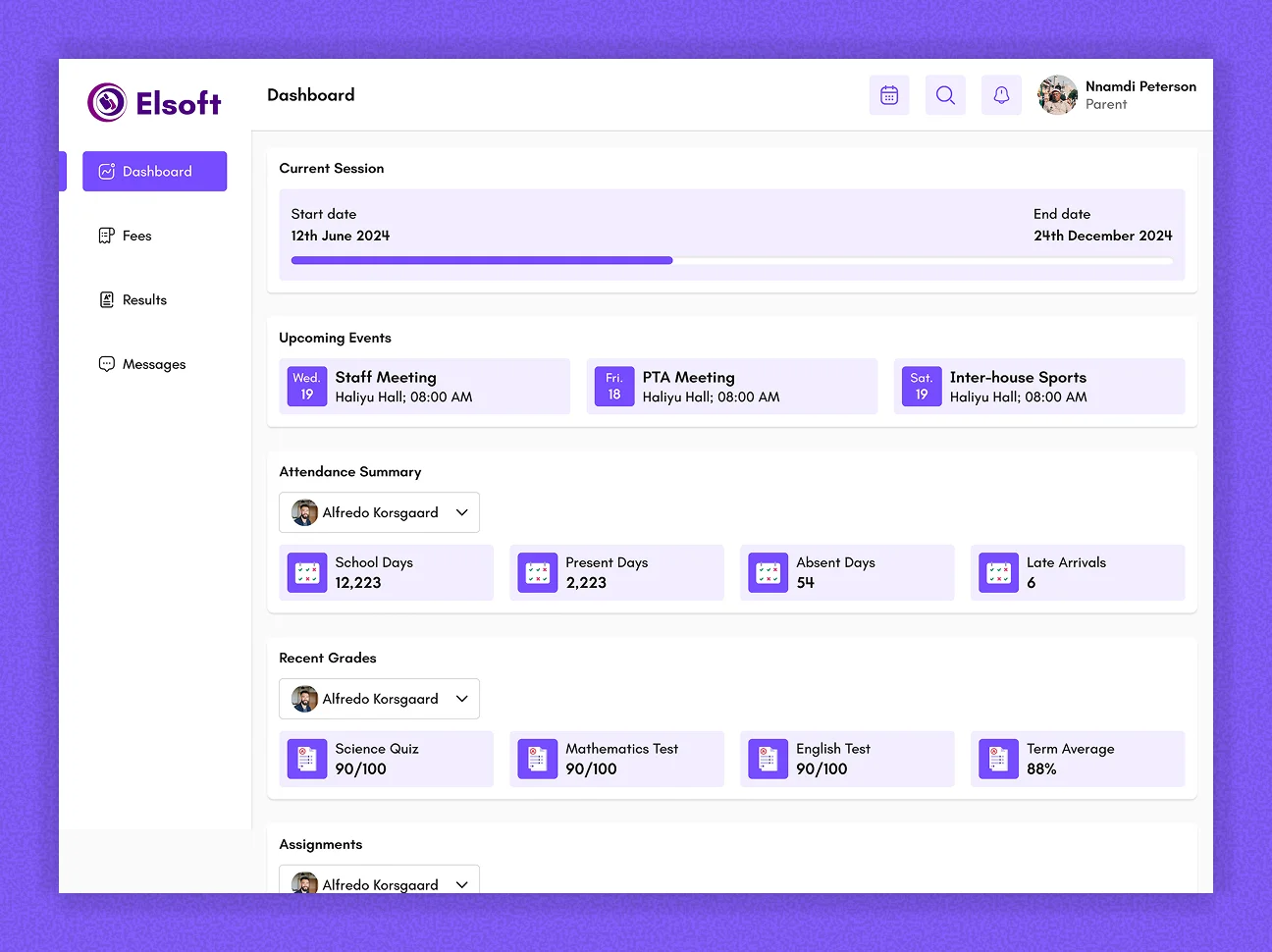The image size is (1272, 952).
Task: Open the Staff Meeting event card
Action: (424, 386)
